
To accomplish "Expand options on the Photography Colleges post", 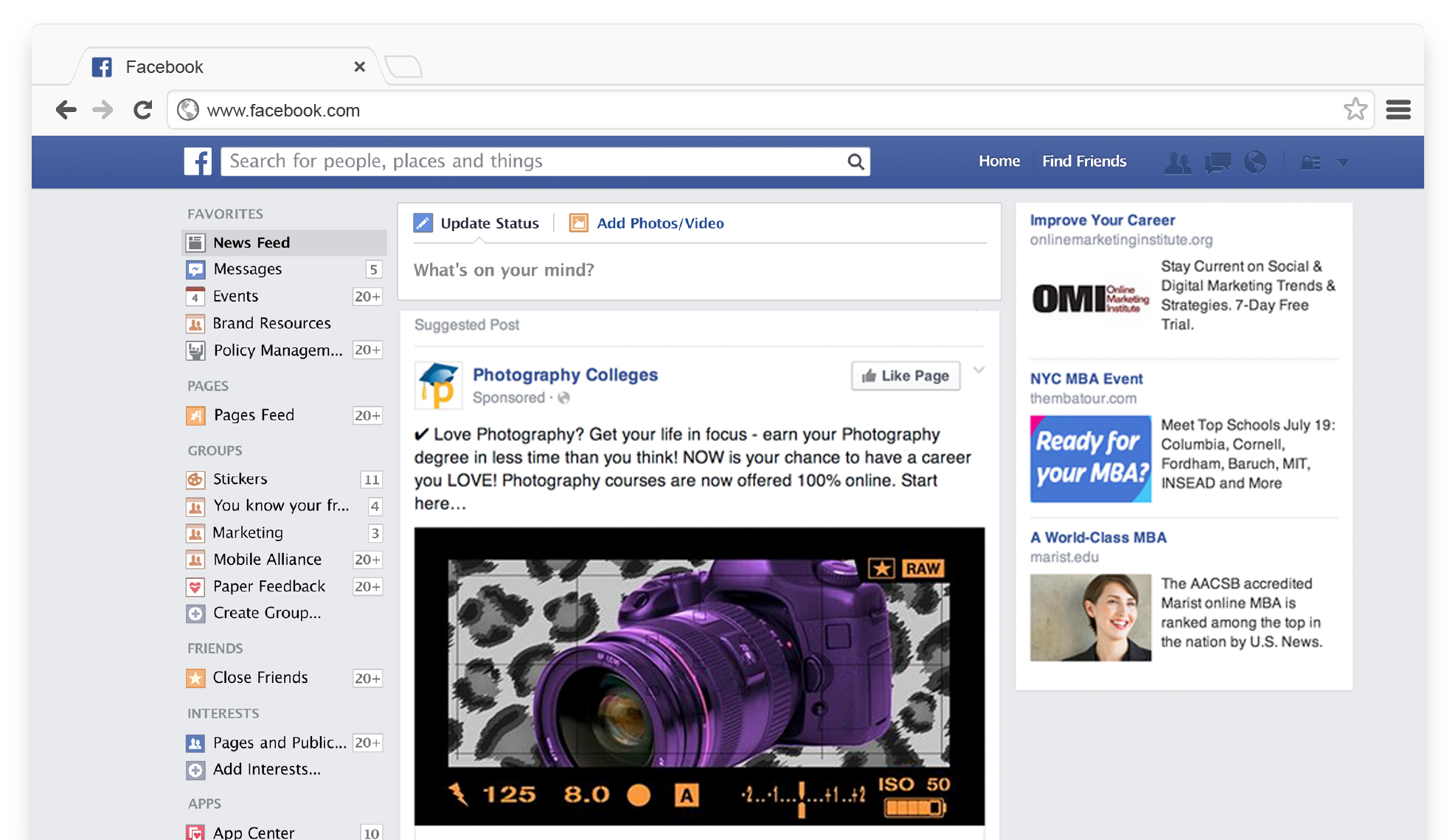I will coord(979,371).
